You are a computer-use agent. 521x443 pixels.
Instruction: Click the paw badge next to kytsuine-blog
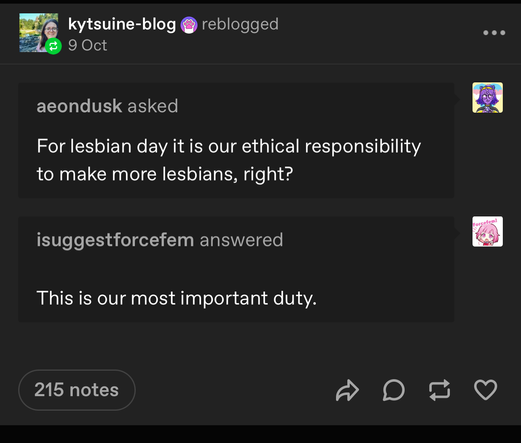click(189, 25)
